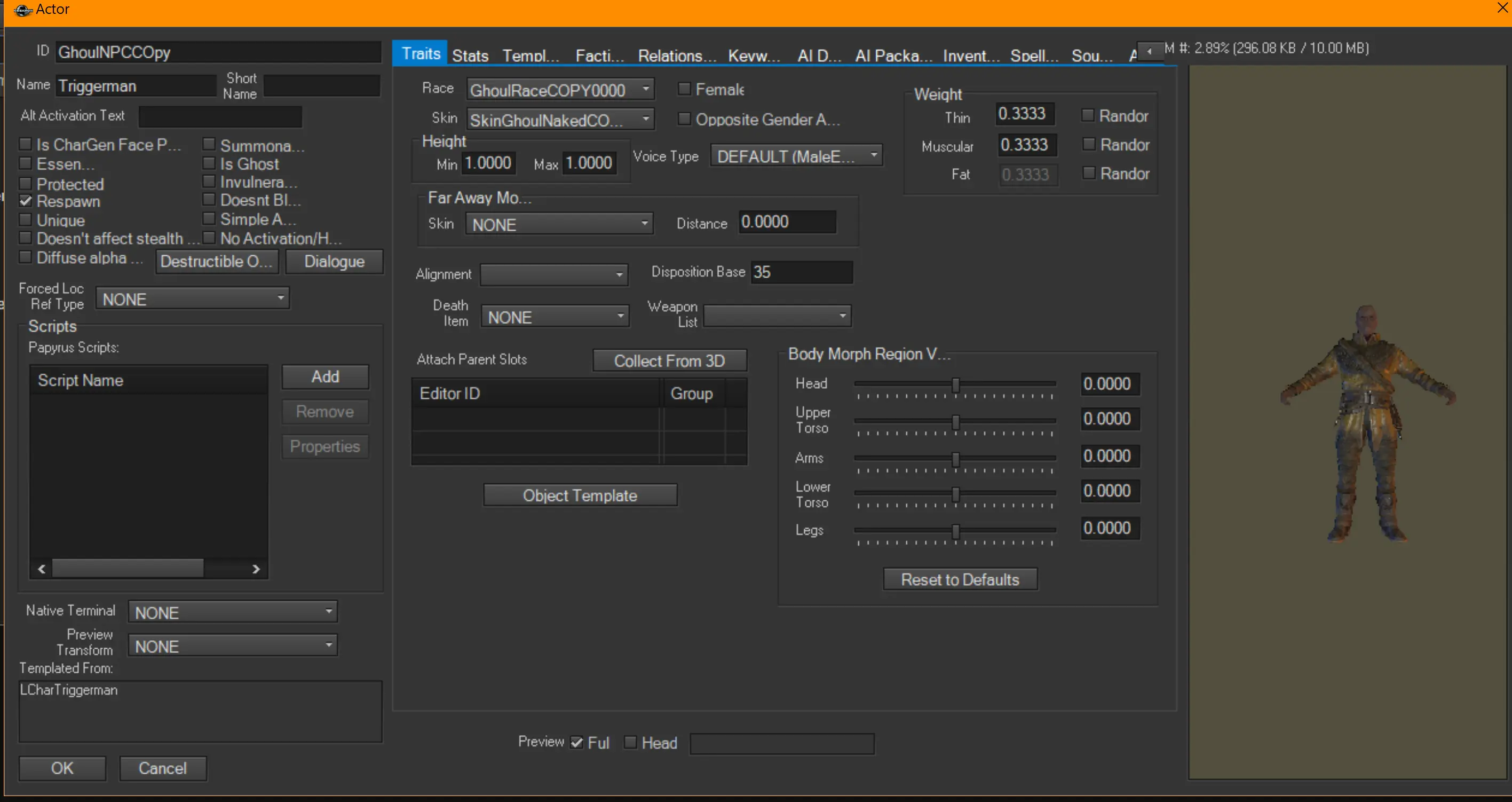The width and height of the screenshot is (1512, 802).
Task: Click the OK button
Action: point(62,768)
